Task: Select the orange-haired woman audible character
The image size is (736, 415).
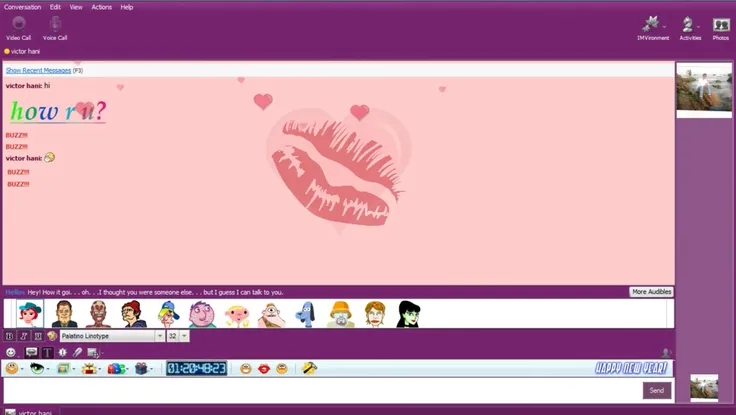Action: pos(375,314)
